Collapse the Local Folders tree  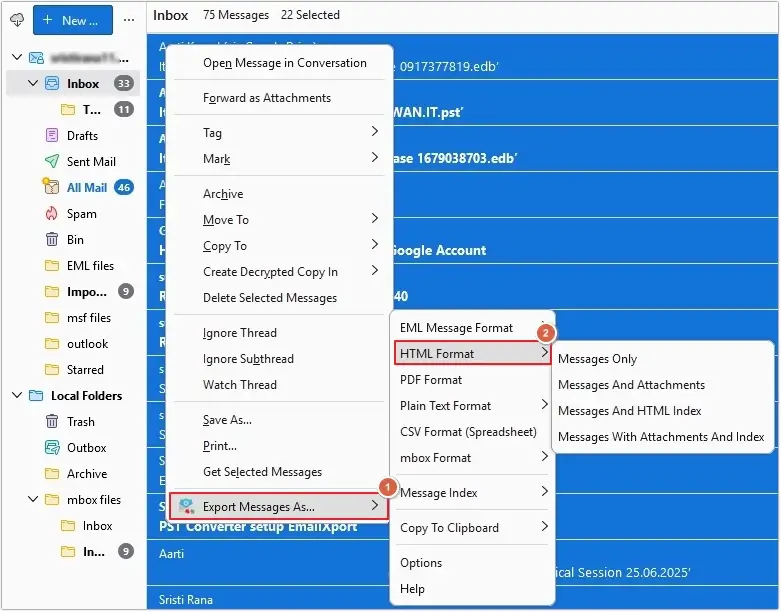click(17, 395)
